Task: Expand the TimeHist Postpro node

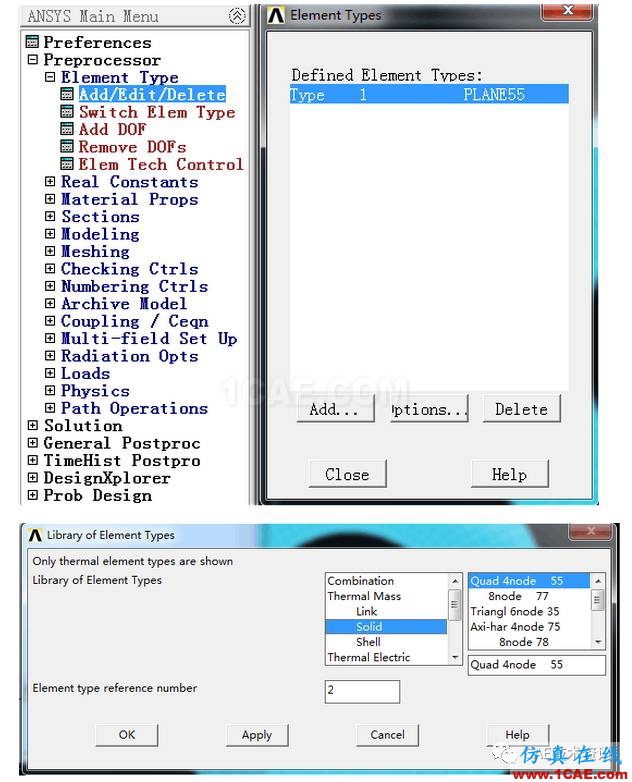Action: 33,460
